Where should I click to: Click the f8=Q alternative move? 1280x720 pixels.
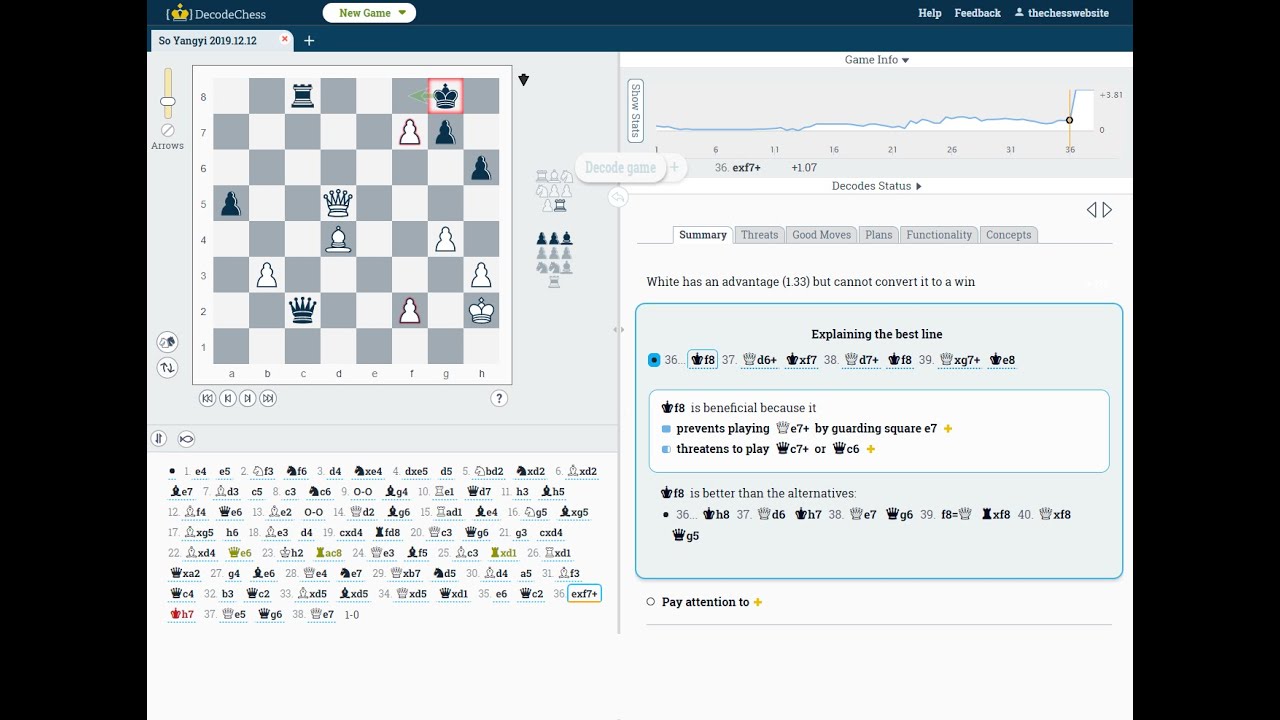click(956, 515)
